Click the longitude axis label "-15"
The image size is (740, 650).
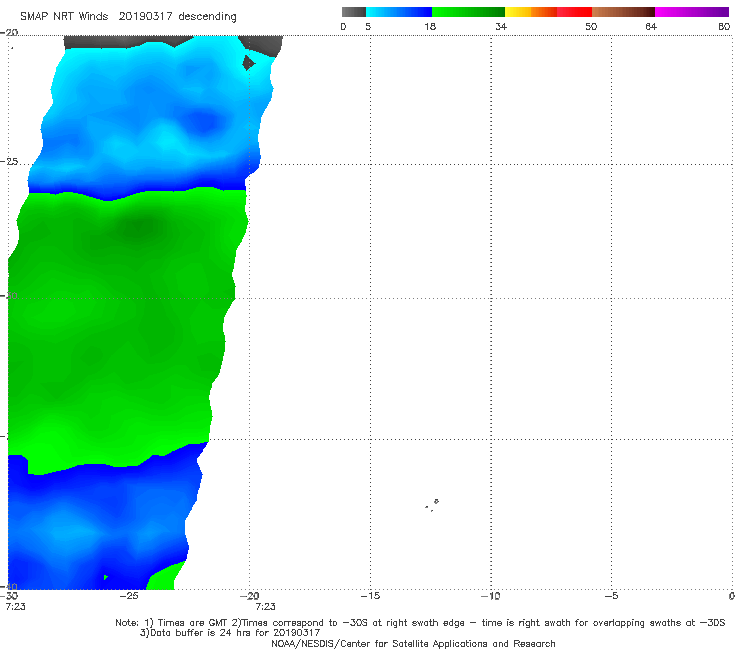[x=370, y=596]
